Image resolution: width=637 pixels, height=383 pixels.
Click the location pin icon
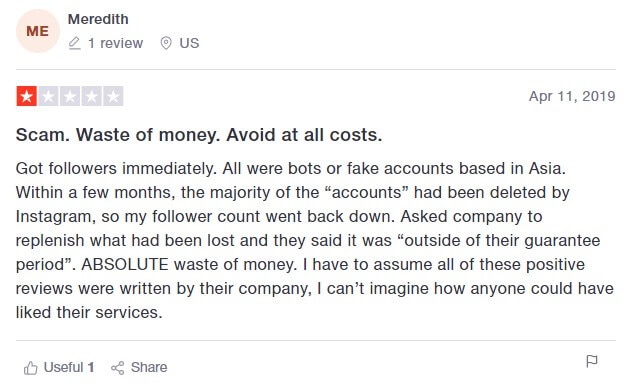(166, 43)
